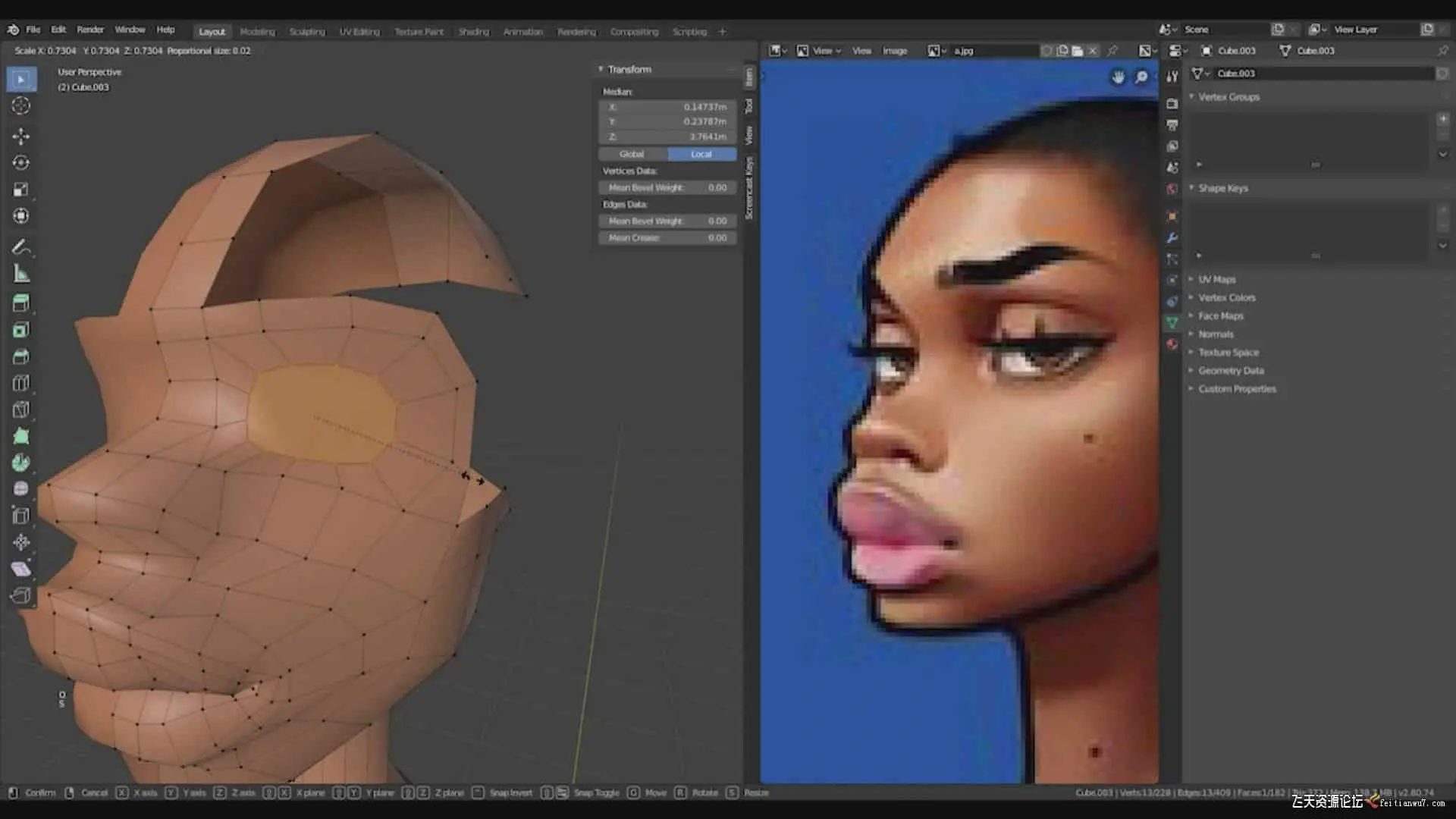Click the zoom magnifier in image editor
This screenshot has height=819, width=1456.
pyautogui.click(x=1141, y=77)
